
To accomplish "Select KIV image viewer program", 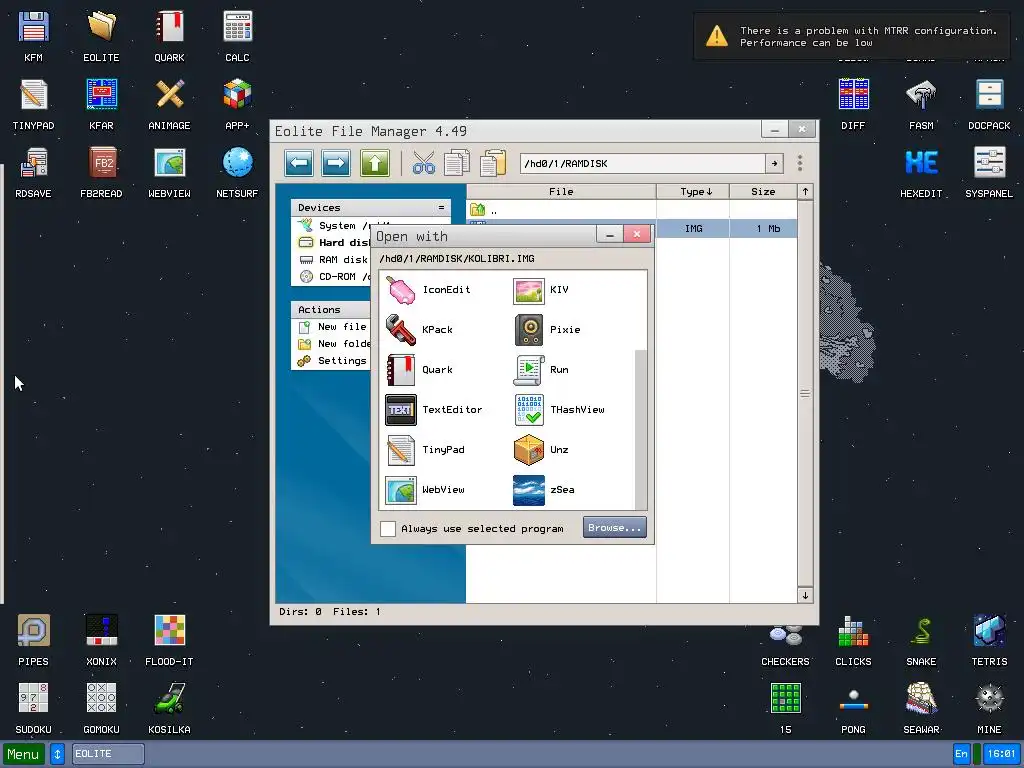I will point(541,290).
